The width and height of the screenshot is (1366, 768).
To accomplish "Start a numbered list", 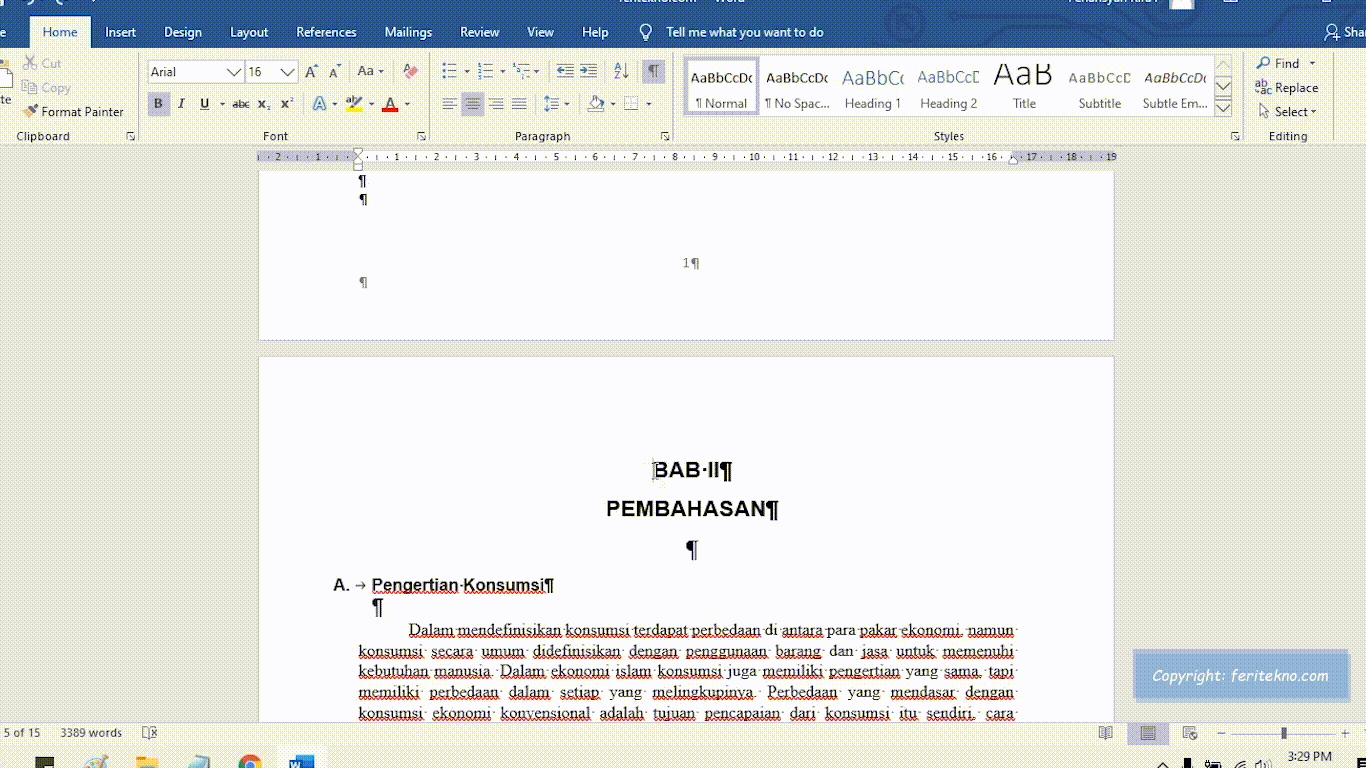I will [x=485, y=72].
